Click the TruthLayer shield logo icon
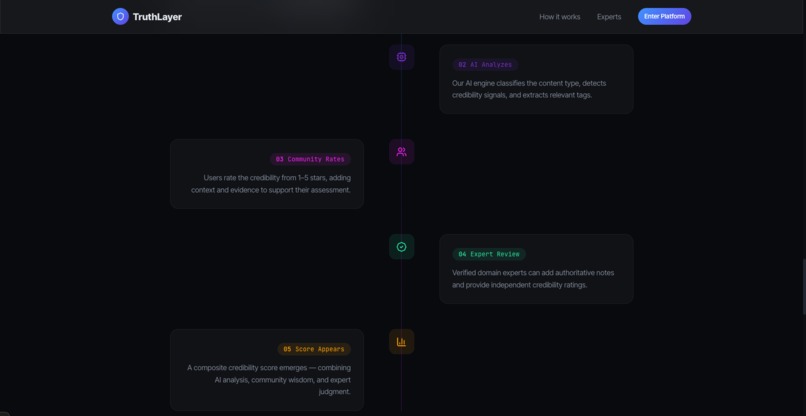 click(120, 16)
